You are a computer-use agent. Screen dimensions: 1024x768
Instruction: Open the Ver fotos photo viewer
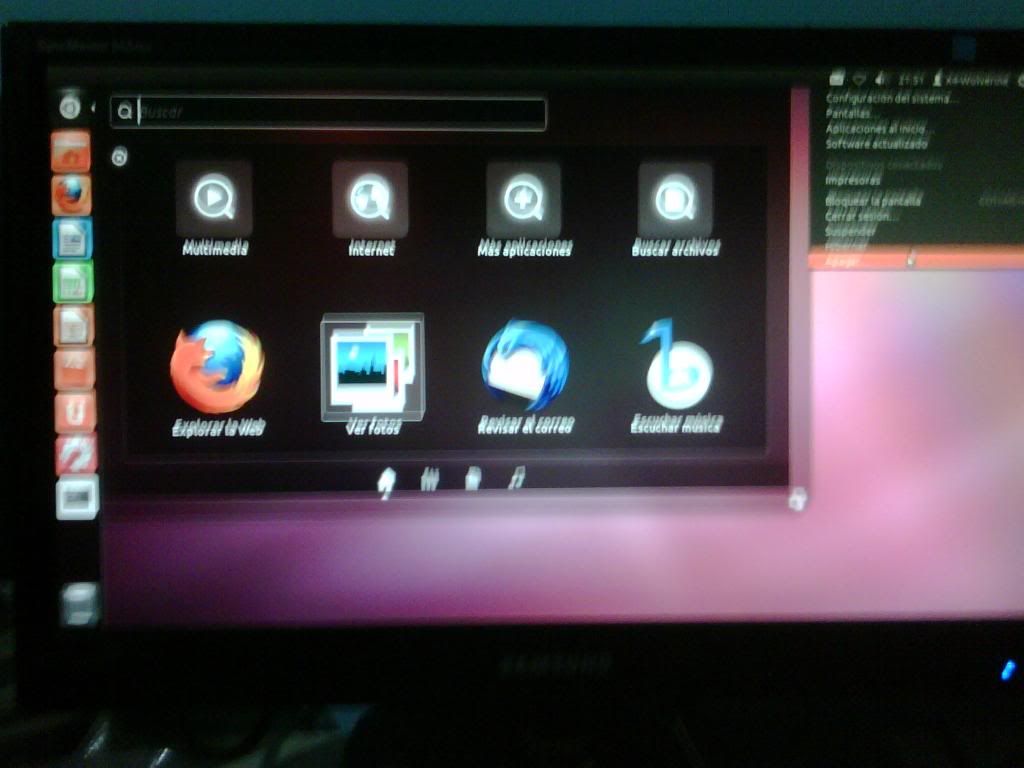click(x=372, y=373)
